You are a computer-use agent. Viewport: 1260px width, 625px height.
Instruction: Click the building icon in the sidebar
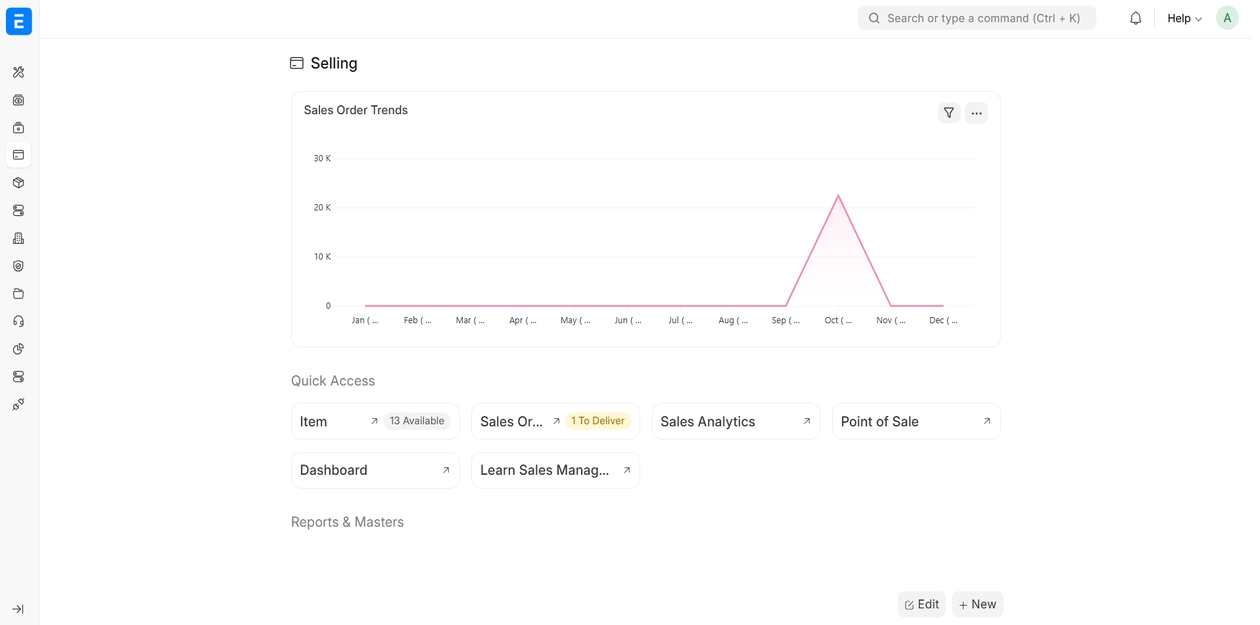pos(18,238)
